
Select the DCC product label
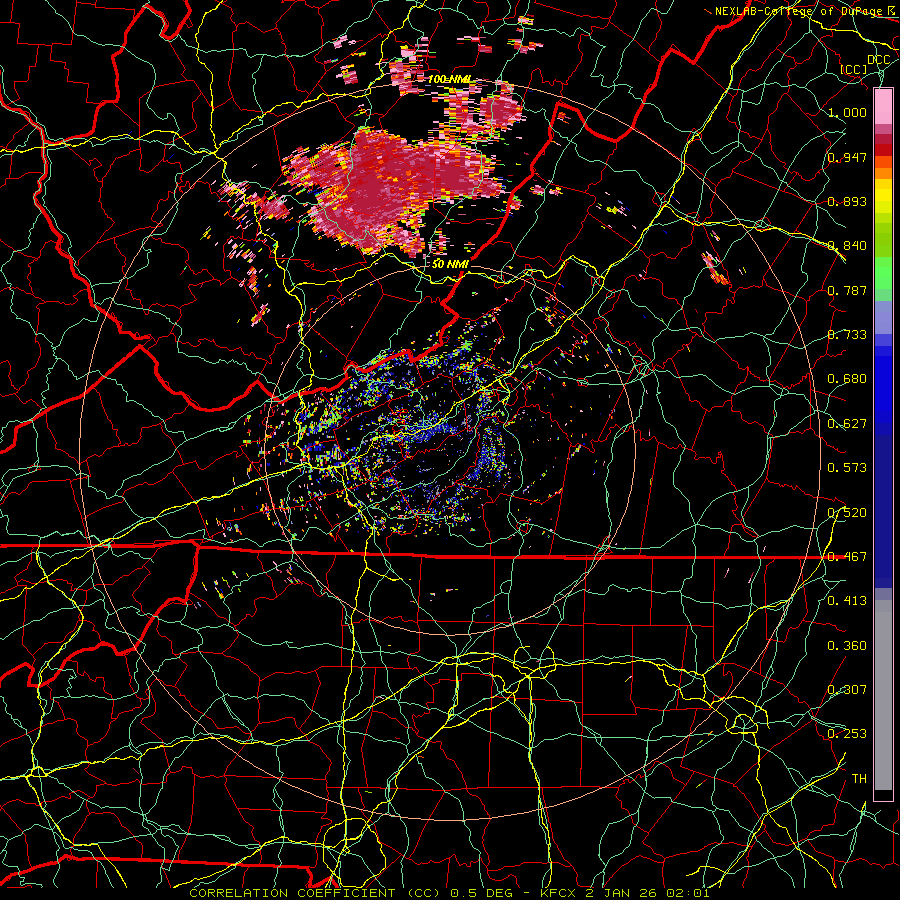[878, 60]
